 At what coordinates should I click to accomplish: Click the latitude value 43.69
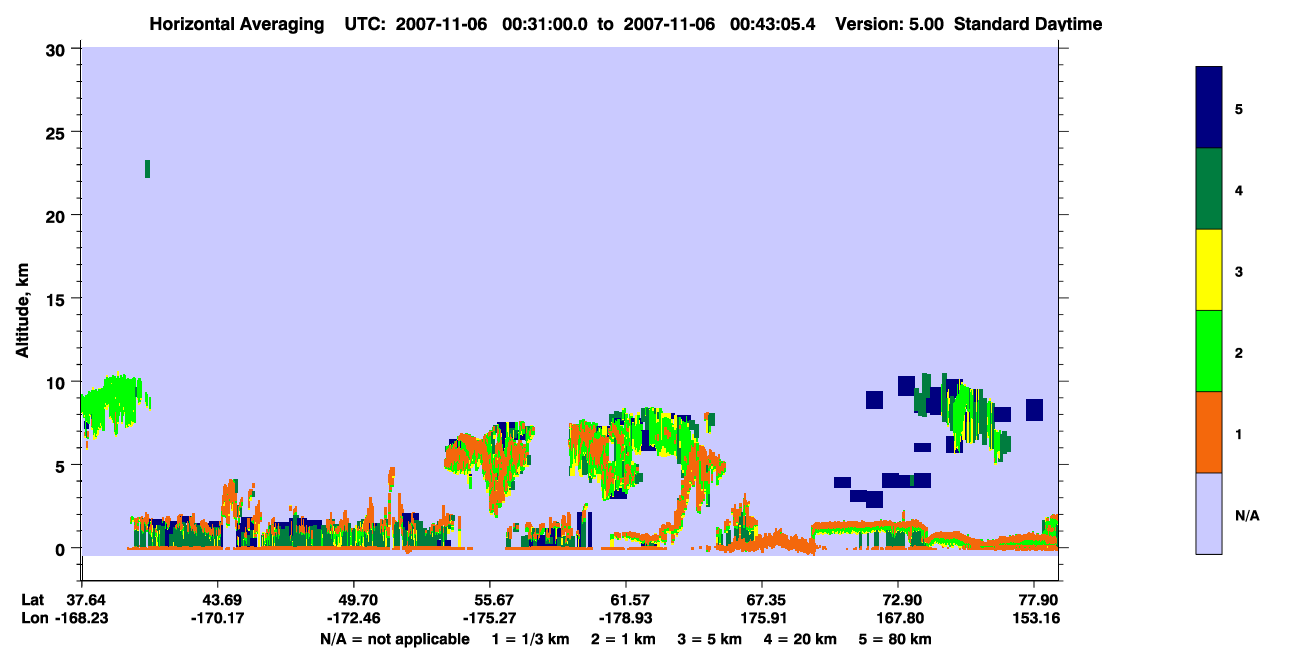point(219,600)
